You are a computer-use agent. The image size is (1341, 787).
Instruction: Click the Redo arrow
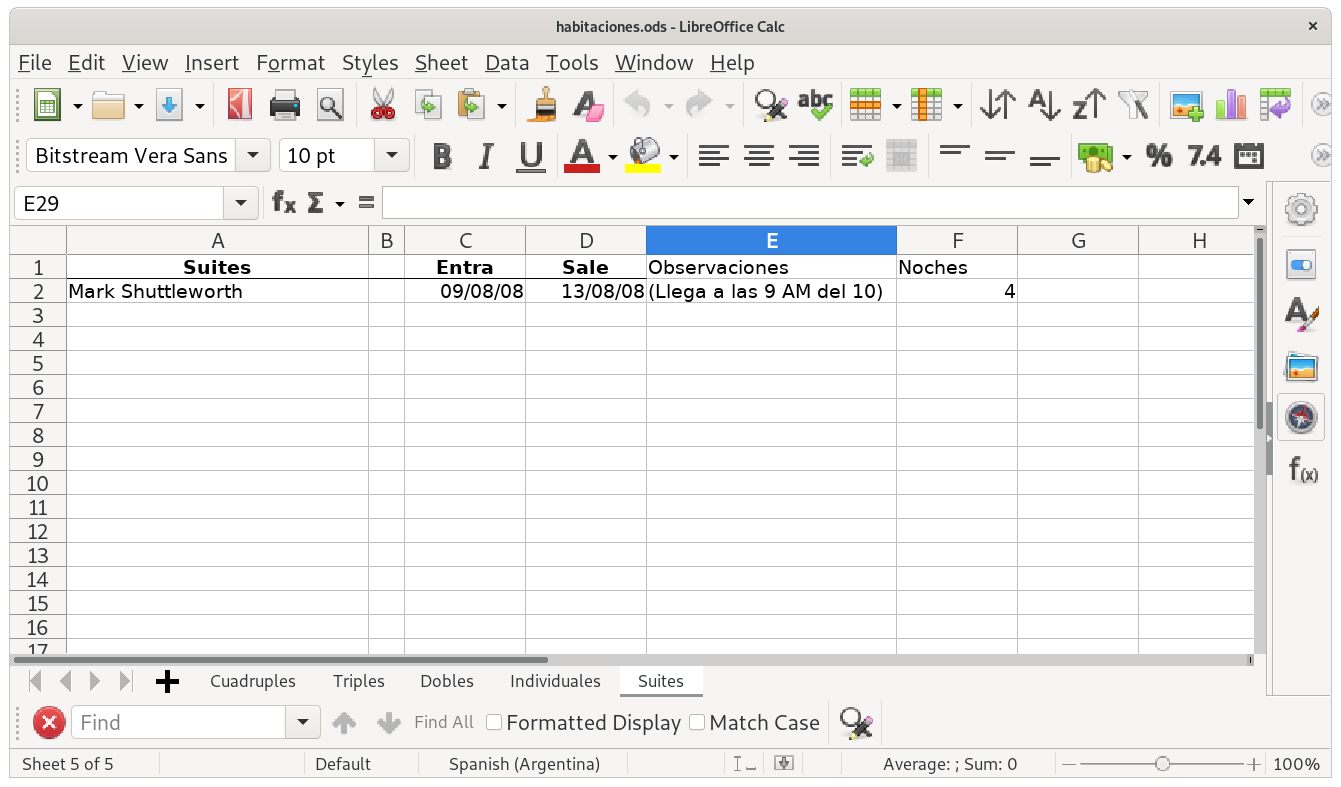698,104
